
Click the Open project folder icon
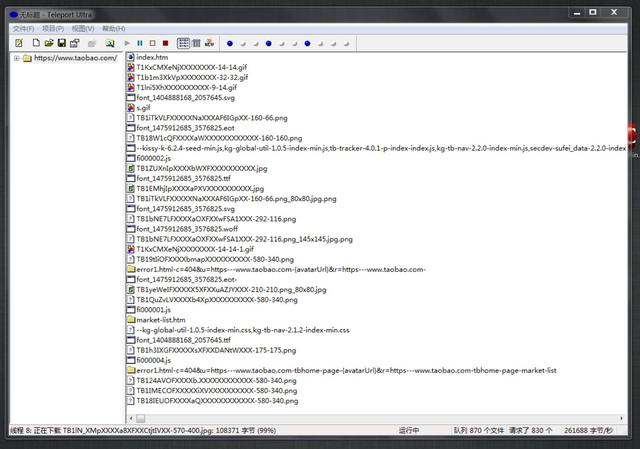(49, 43)
